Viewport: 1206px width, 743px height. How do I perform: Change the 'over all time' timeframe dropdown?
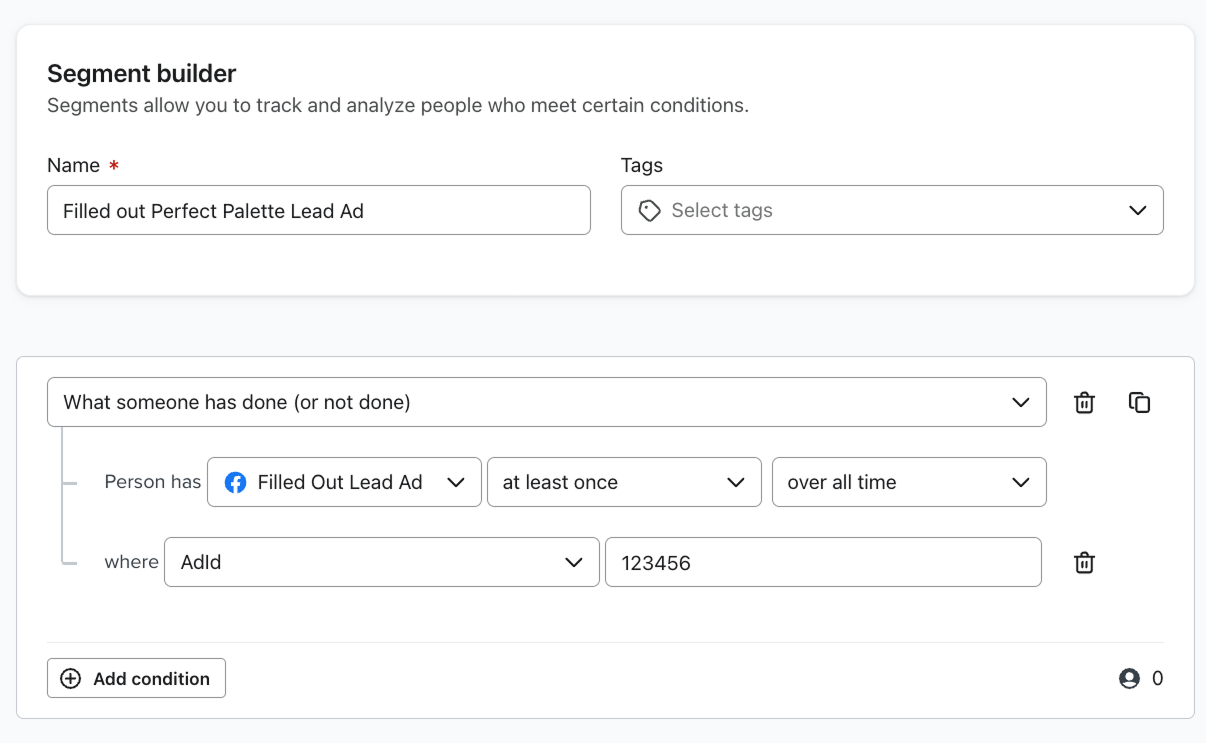tap(908, 483)
